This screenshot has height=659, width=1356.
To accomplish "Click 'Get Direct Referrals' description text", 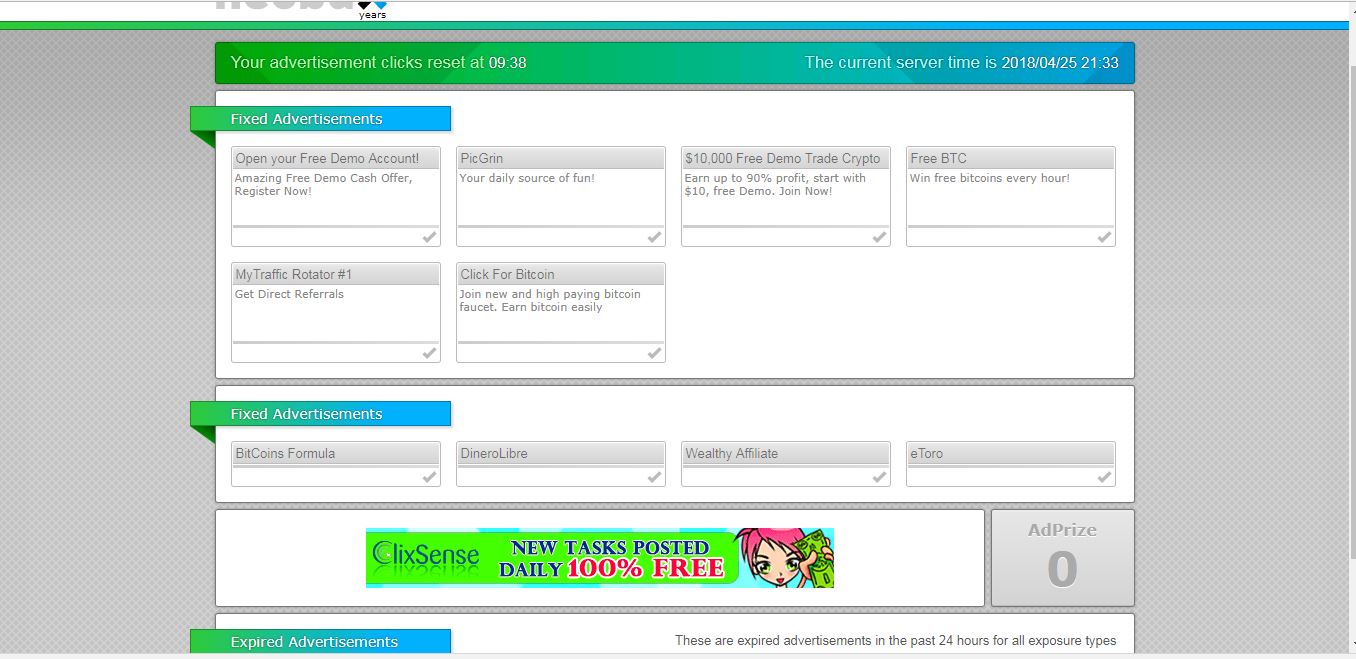I will pyautogui.click(x=289, y=294).
